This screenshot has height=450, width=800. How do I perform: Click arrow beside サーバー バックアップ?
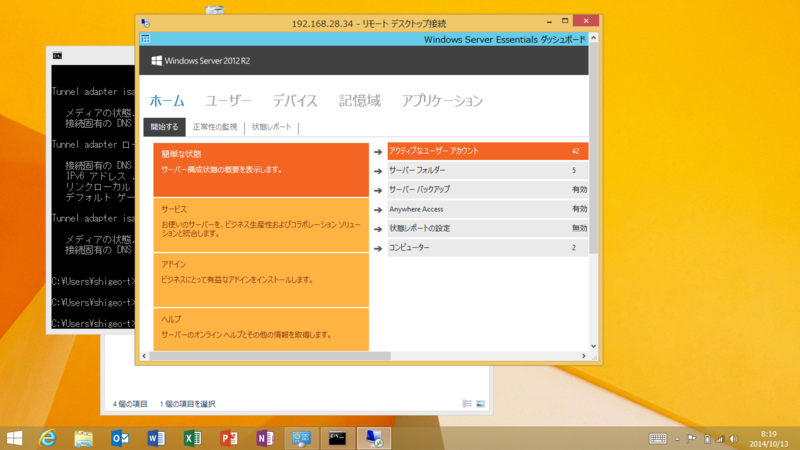coord(378,190)
